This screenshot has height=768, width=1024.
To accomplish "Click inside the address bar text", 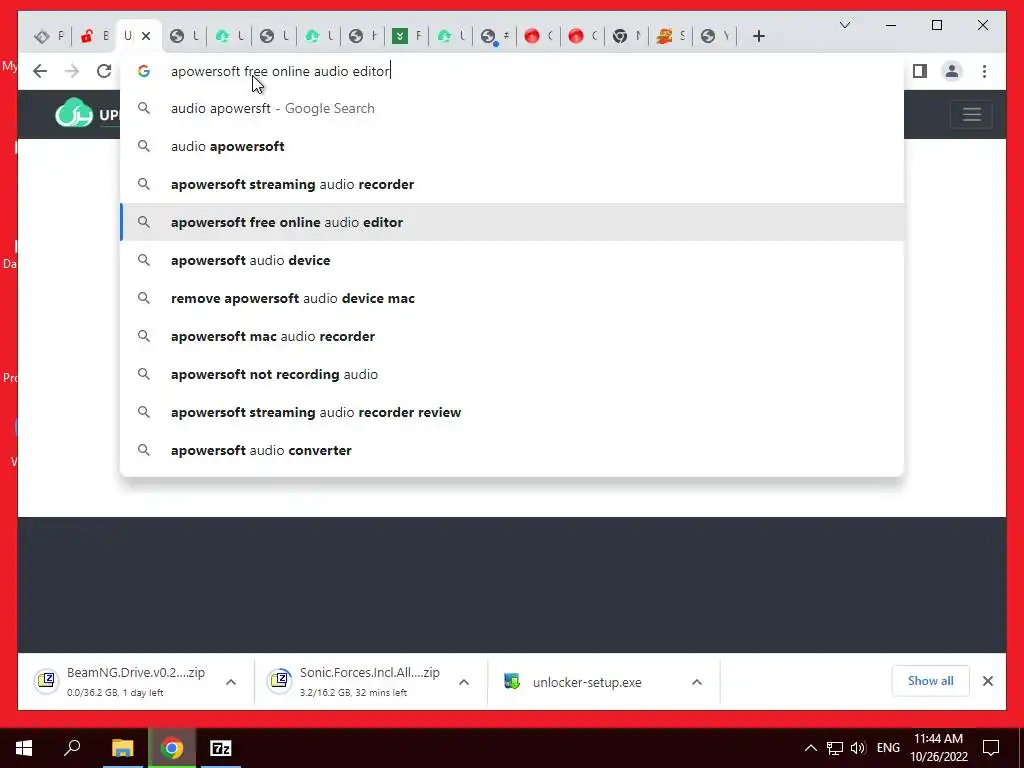I will tap(280, 71).
